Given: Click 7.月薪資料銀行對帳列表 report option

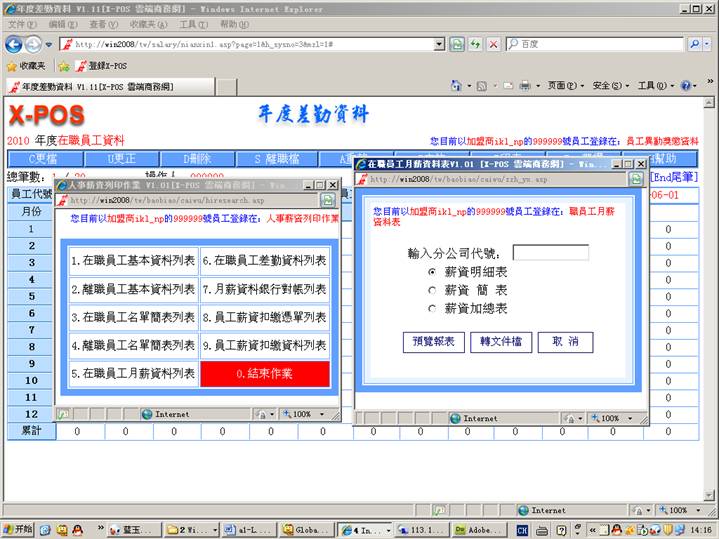Looking at the screenshot, I should [x=264, y=289].
